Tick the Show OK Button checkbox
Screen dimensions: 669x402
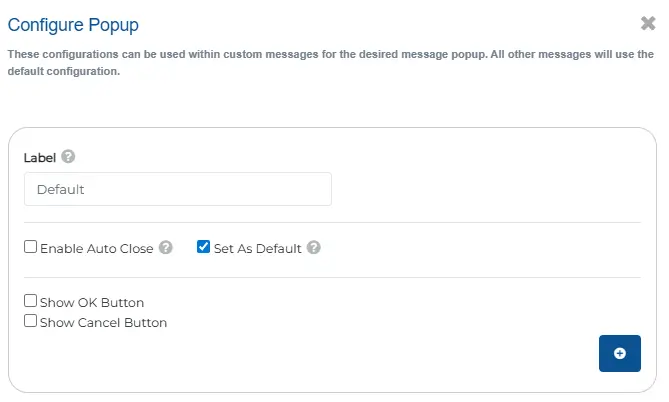[30, 301]
